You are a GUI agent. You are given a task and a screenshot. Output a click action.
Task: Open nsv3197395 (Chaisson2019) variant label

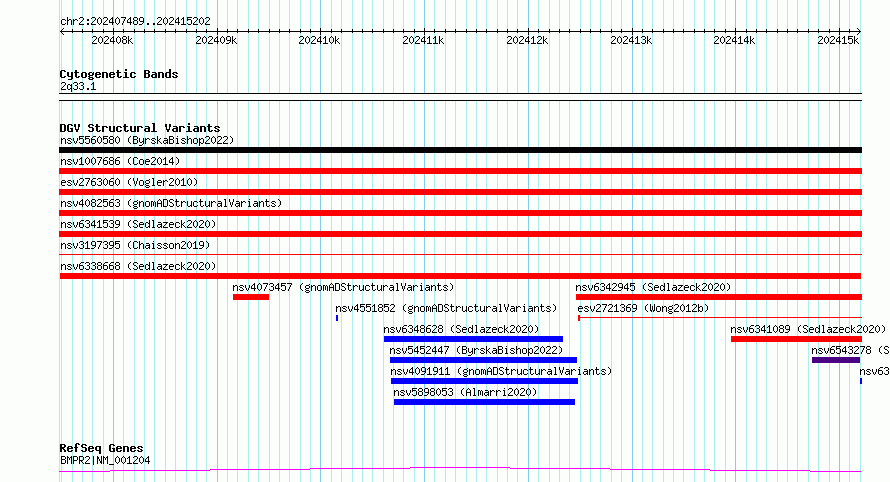click(135, 245)
